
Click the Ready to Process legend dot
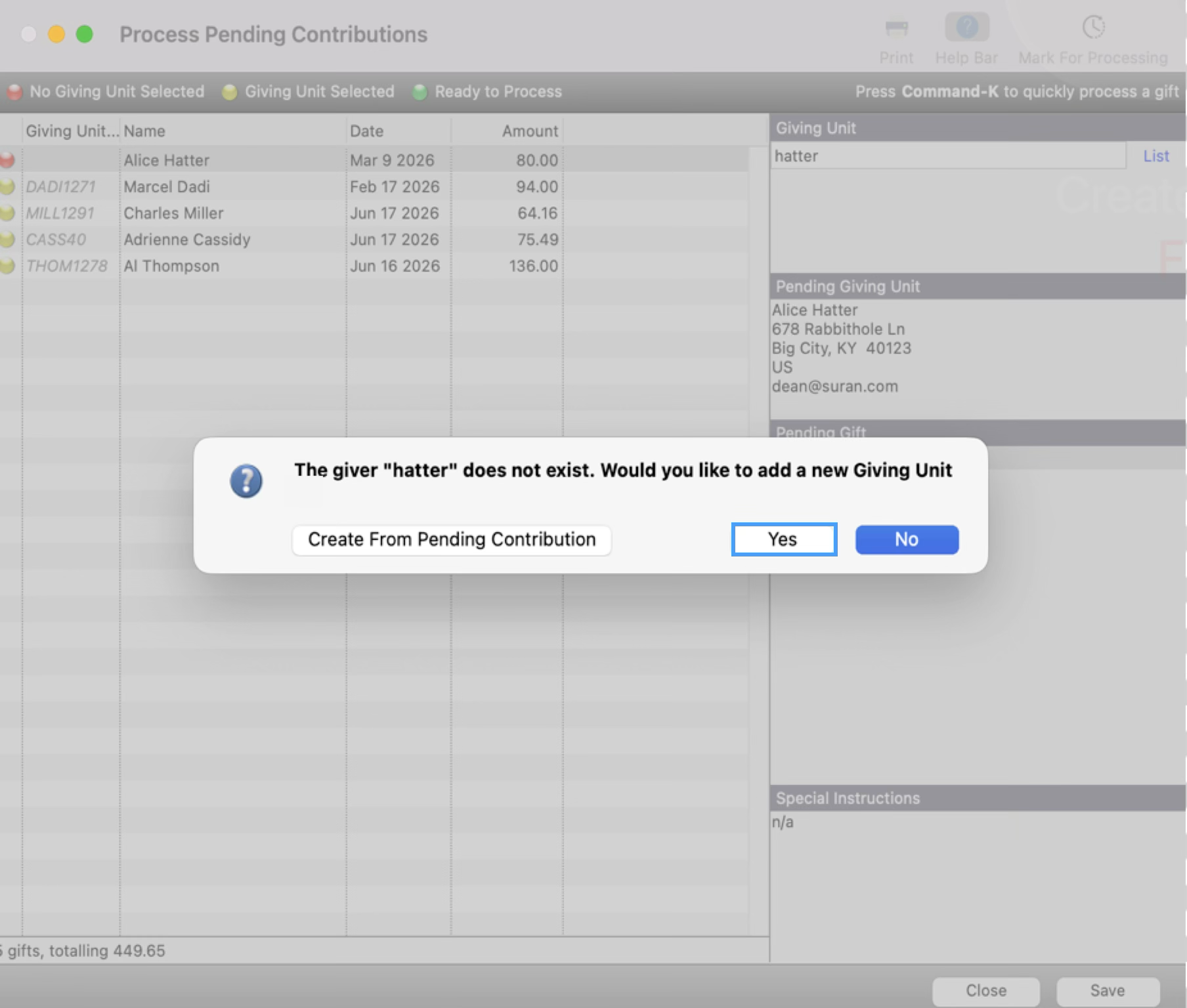pyautogui.click(x=420, y=92)
